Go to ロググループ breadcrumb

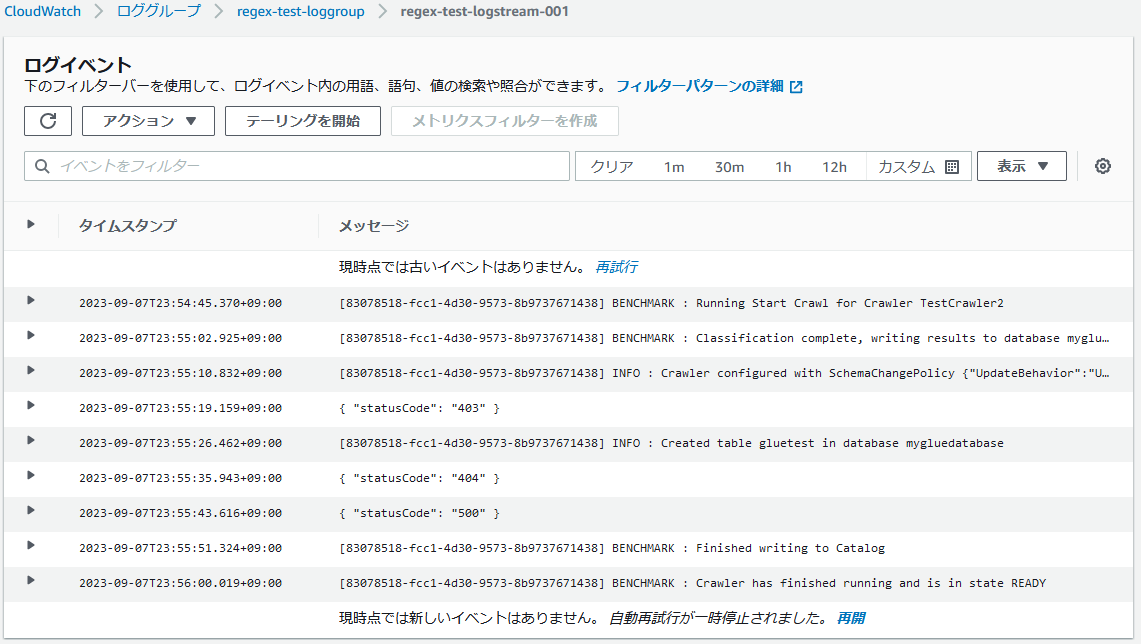pos(159,12)
